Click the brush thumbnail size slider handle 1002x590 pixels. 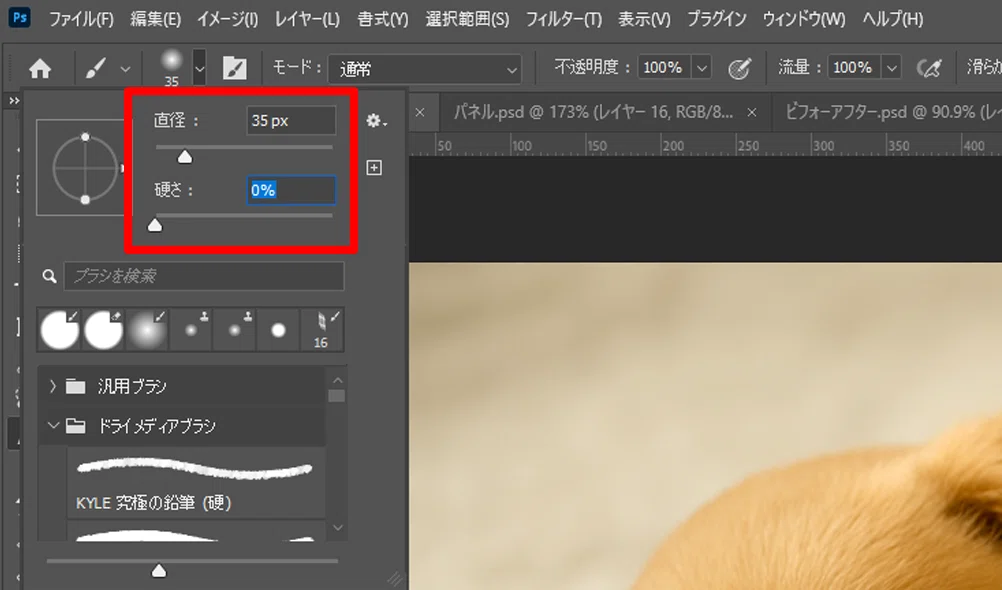pyautogui.click(x=158, y=570)
